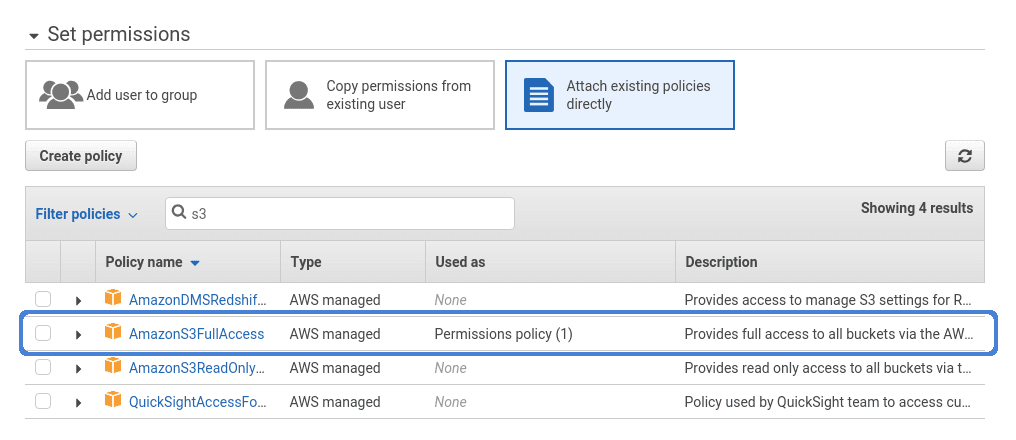Click the read only access description text
Screen dimensions: 1016x440
pyautogui.click(x=828, y=368)
